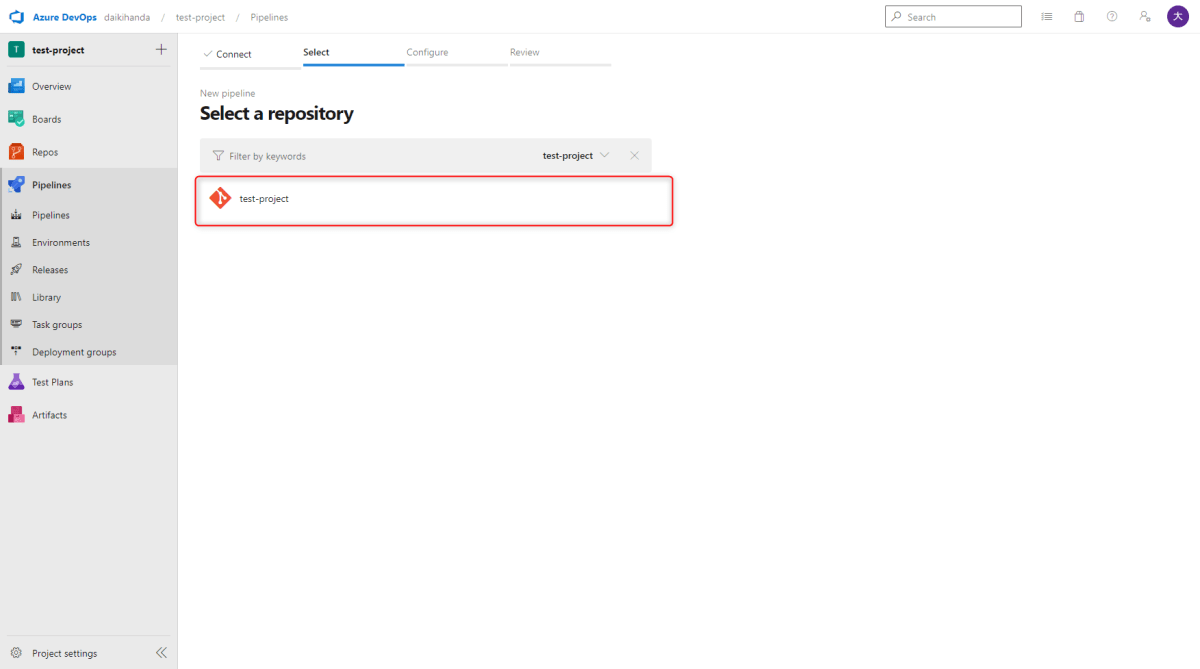This screenshot has width=1200, height=669.
Task: Click the Git icon of test-project repository
Action: coord(220,199)
